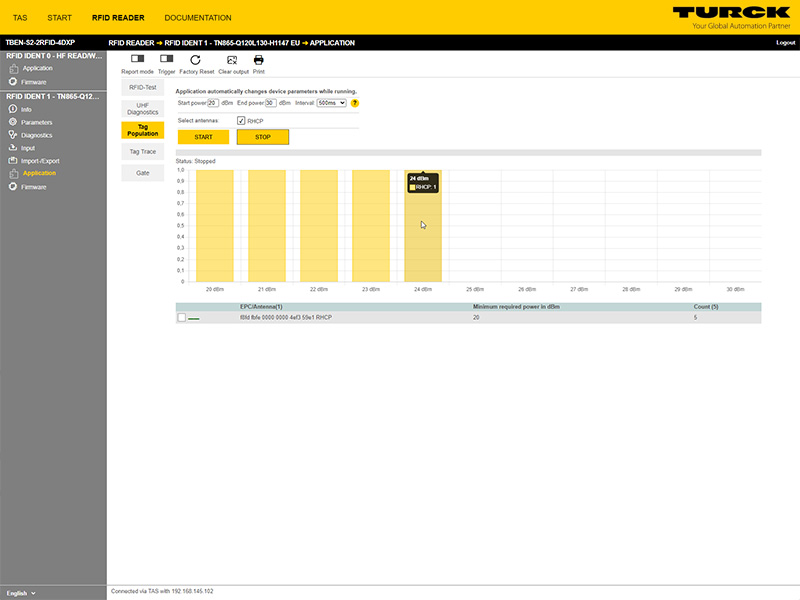Screen dimensions: 800x600
Task: Click the Start power input field
Action: point(213,103)
